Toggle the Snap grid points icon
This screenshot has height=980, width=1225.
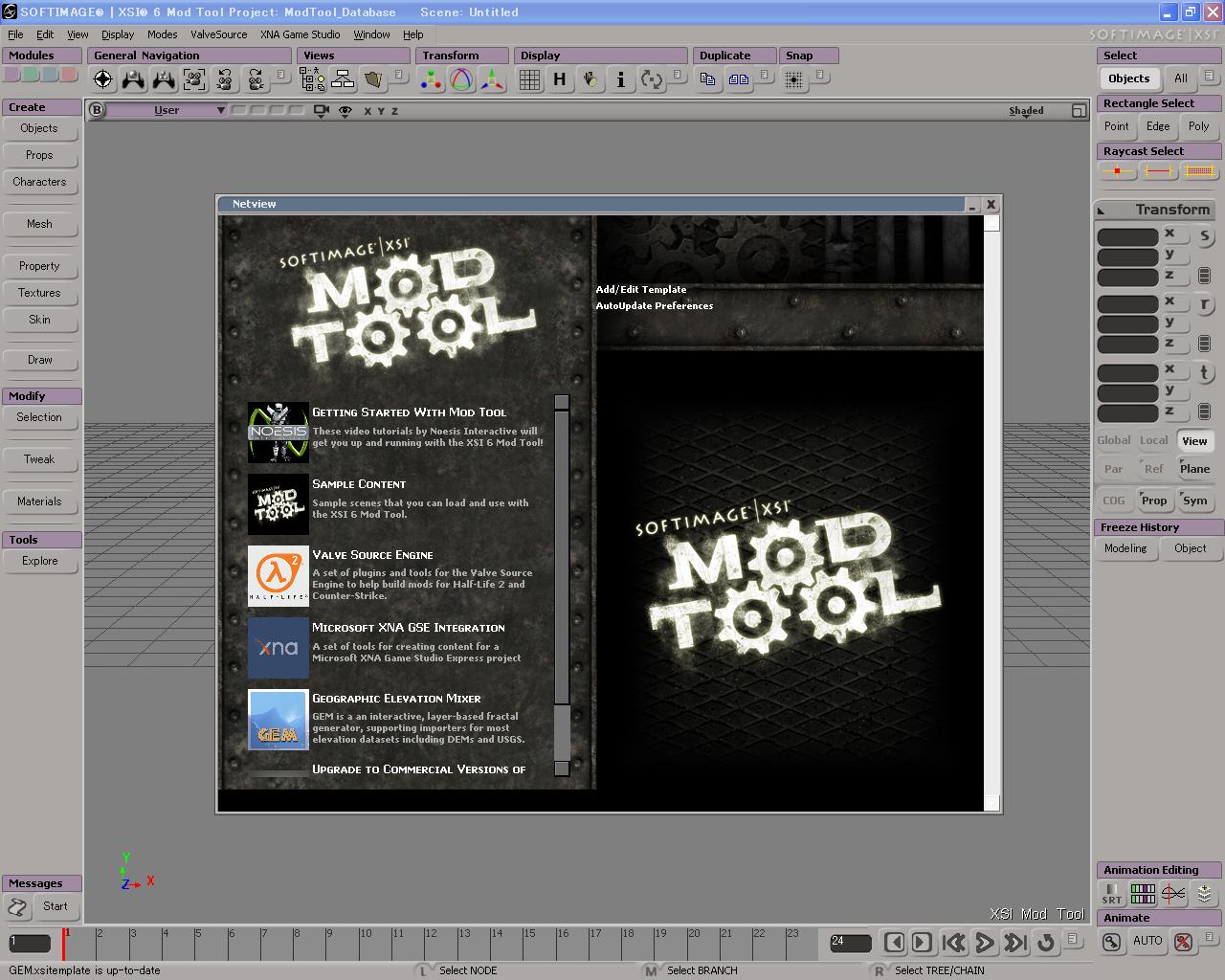(x=794, y=80)
